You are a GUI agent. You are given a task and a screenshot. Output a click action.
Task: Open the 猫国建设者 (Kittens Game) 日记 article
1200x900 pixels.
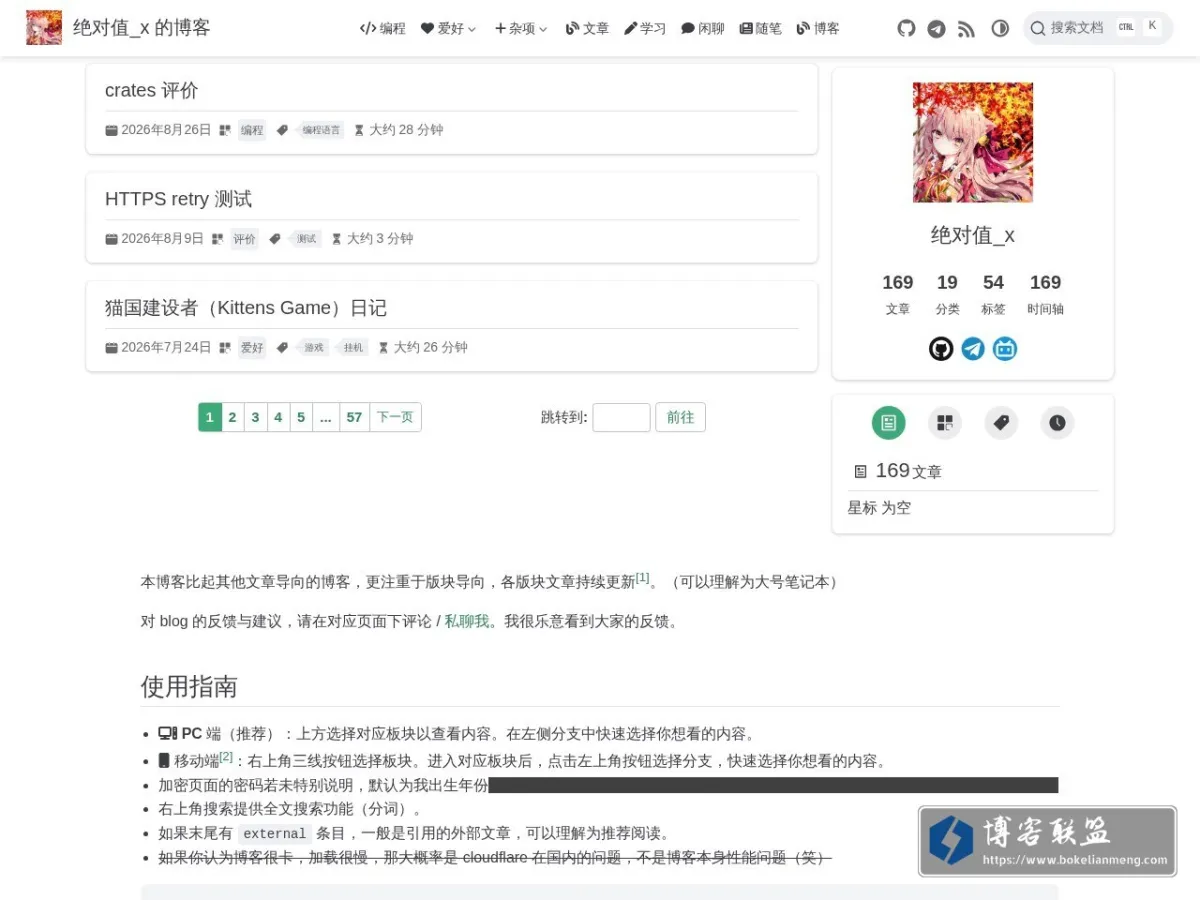click(x=246, y=308)
